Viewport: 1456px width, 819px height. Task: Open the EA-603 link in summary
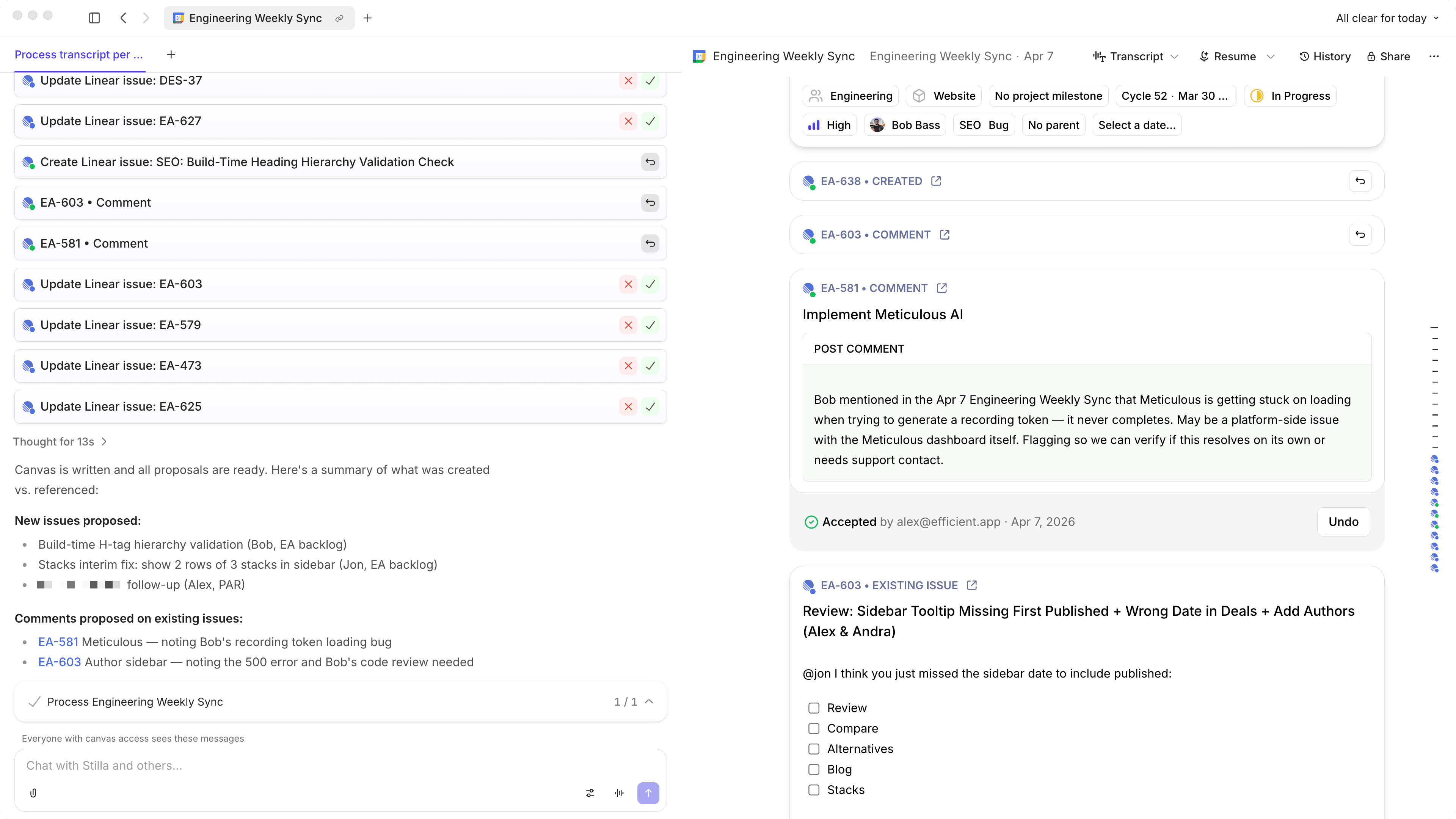click(x=60, y=662)
